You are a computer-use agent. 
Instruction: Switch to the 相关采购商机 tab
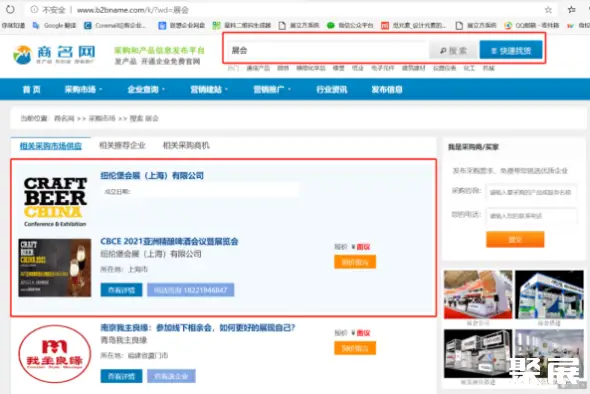tap(186, 145)
